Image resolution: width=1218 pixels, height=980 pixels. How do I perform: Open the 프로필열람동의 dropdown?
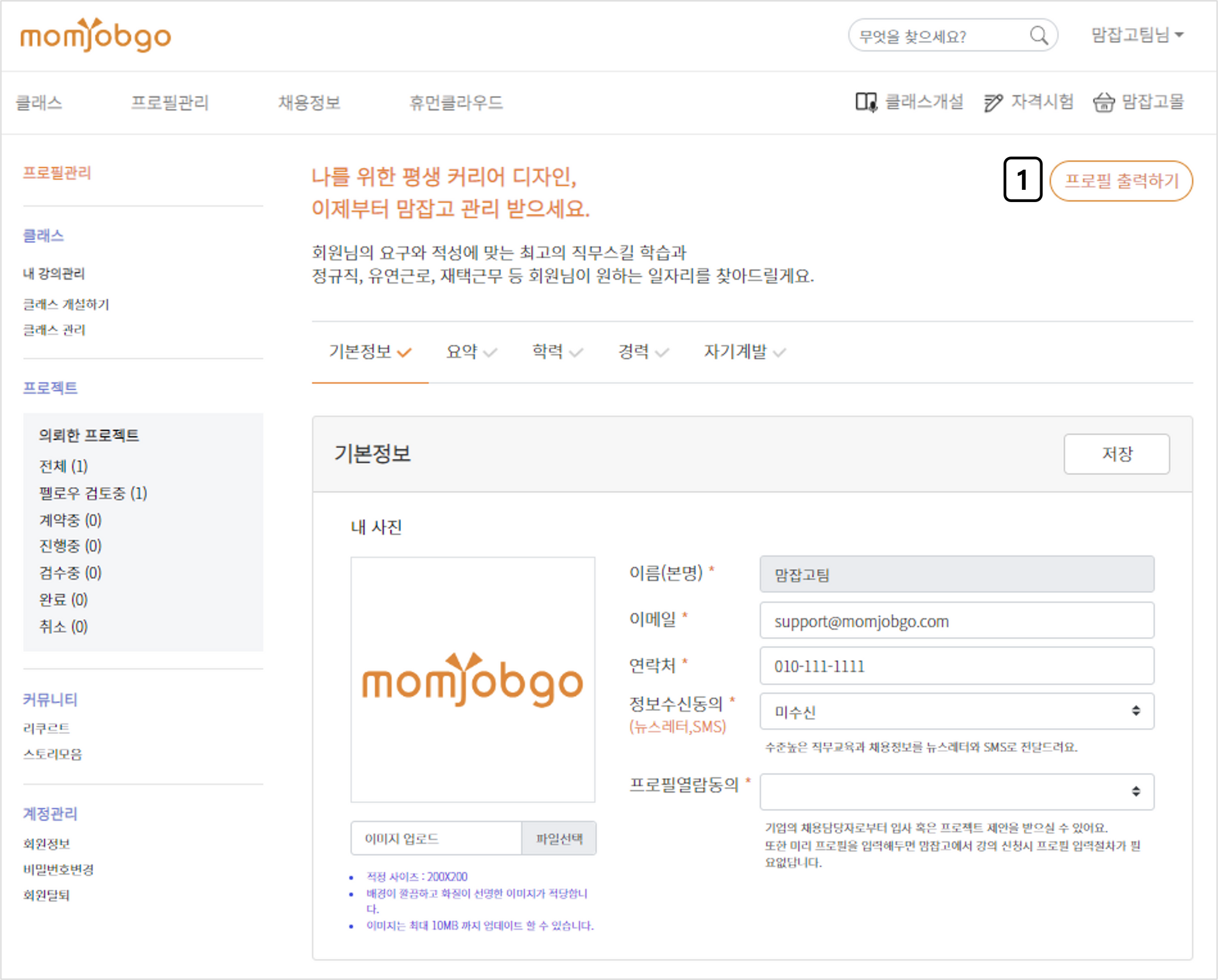click(956, 791)
